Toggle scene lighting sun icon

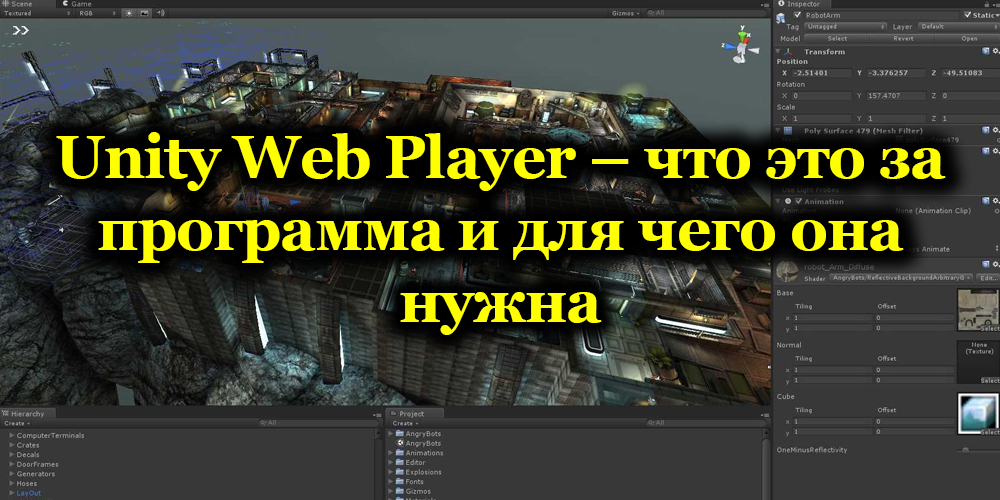point(129,13)
